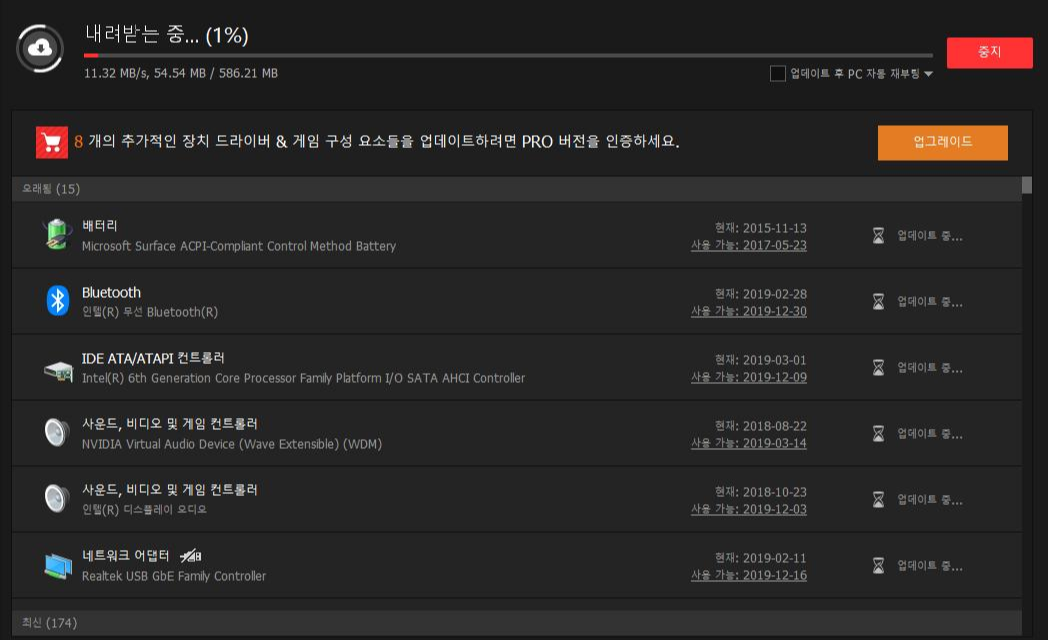Expand the 최신 (174) section header
The image size is (1048, 640).
(x=517, y=623)
